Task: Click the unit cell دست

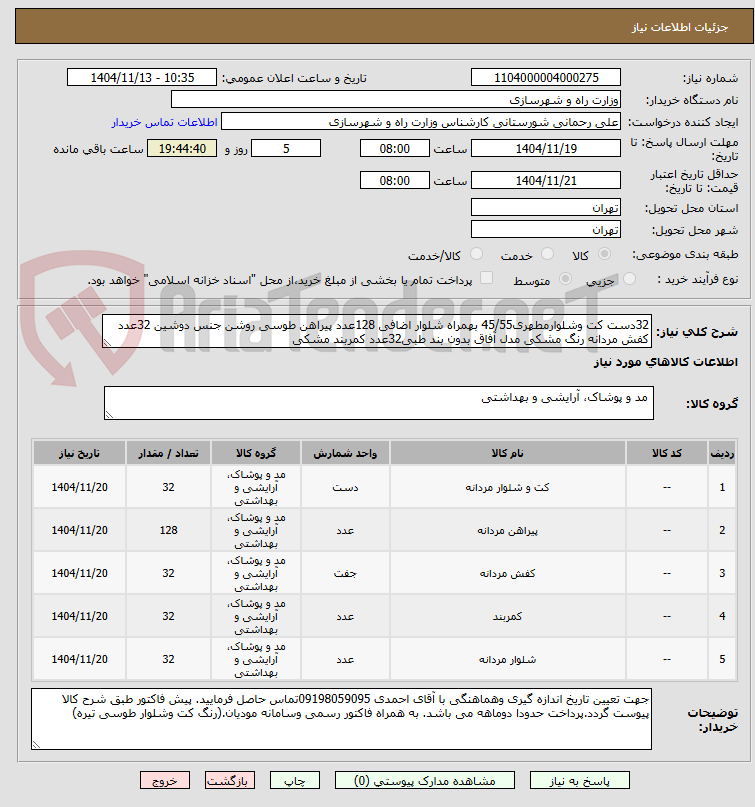Action: pos(345,487)
